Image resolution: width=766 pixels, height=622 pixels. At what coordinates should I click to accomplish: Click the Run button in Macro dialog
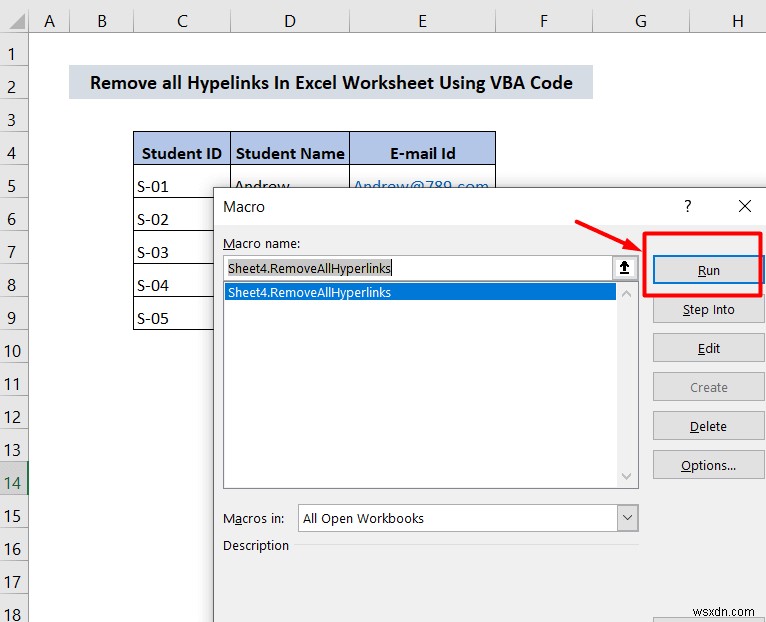(x=708, y=270)
